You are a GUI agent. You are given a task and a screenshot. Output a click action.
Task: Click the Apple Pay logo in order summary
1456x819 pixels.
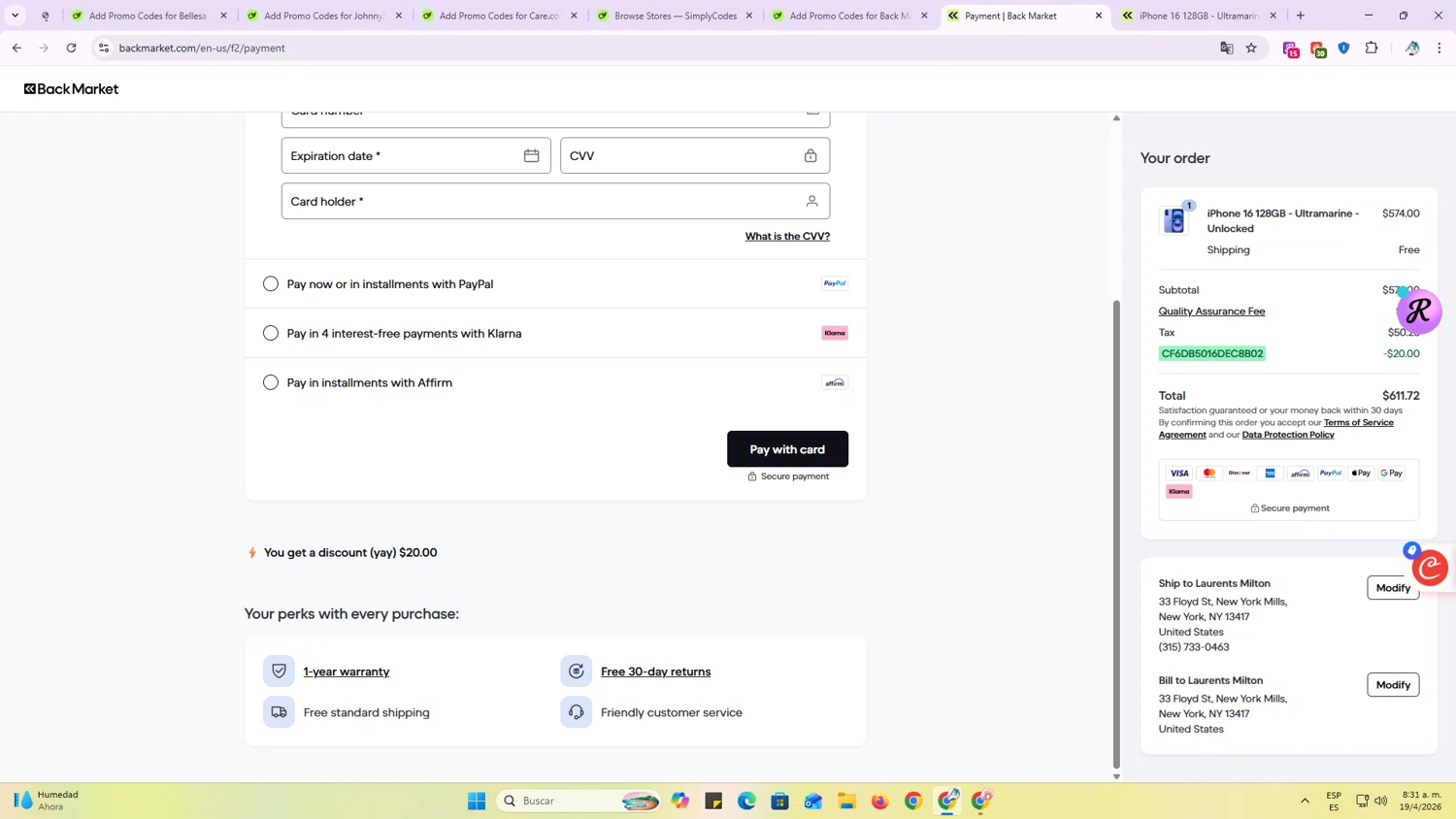[x=1361, y=474]
